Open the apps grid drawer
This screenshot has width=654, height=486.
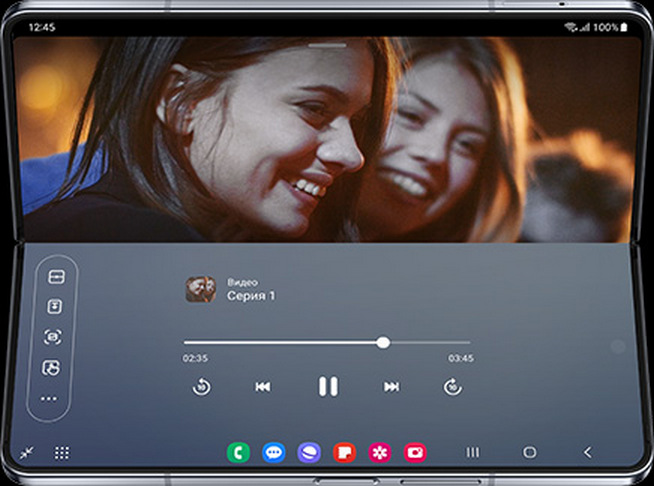62,453
